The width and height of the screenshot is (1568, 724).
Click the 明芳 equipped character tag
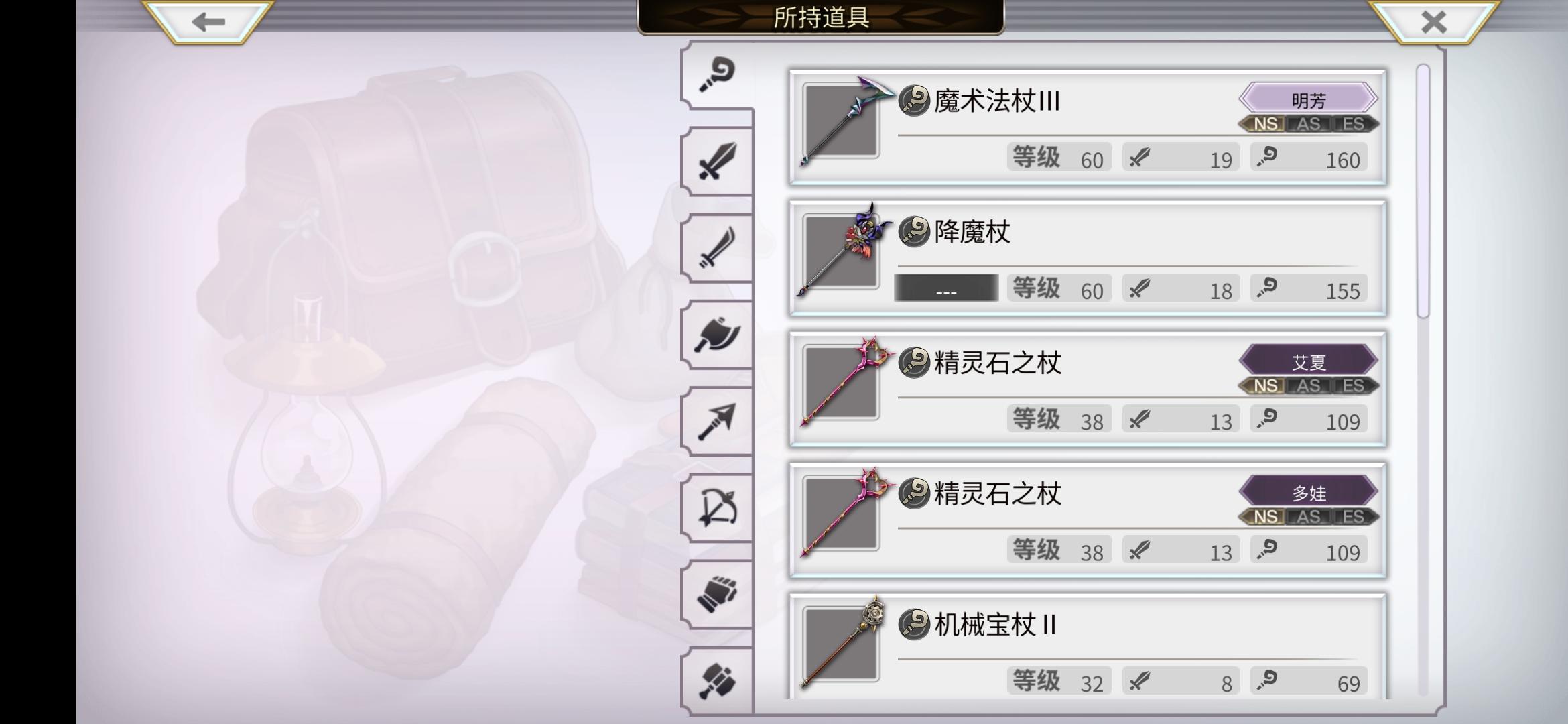(x=1308, y=100)
